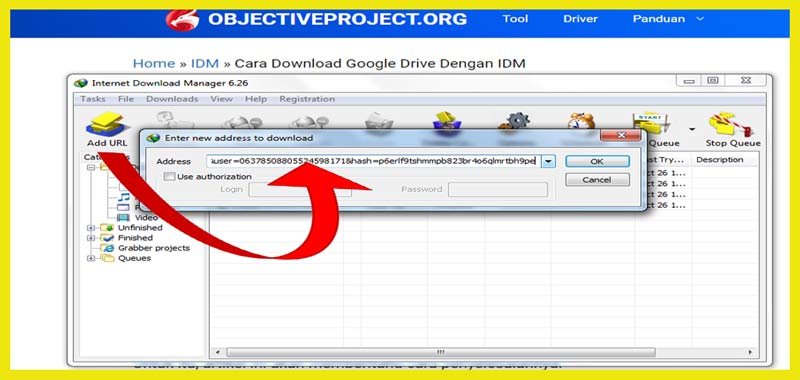Click OK in the address dialog
Image resolution: width=800 pixels, height=380 pixels.
[x=597, y=162]
